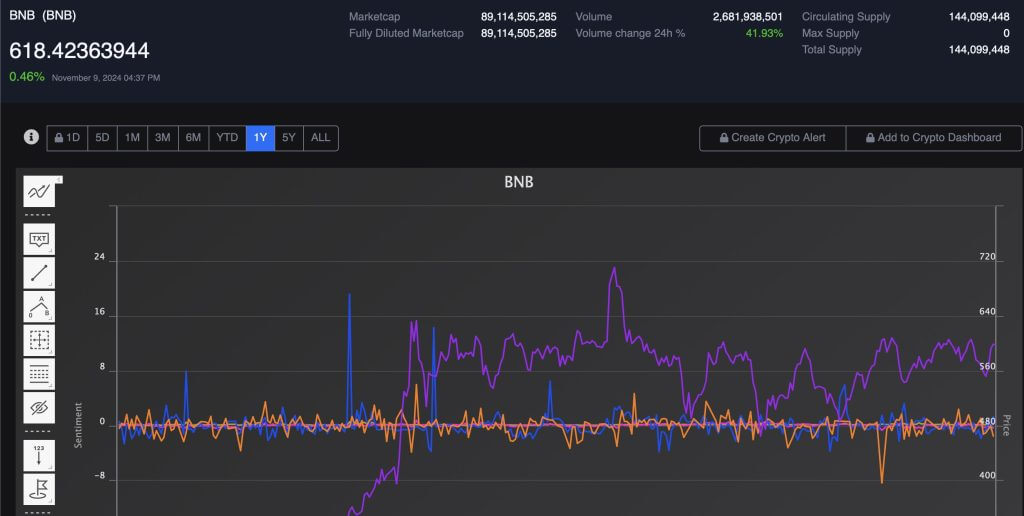The width and height of the screenshot is (1024, 516).
Task: Select the horizontal lines levels tool
Action: pyautogui.click(x=39, y=374)
